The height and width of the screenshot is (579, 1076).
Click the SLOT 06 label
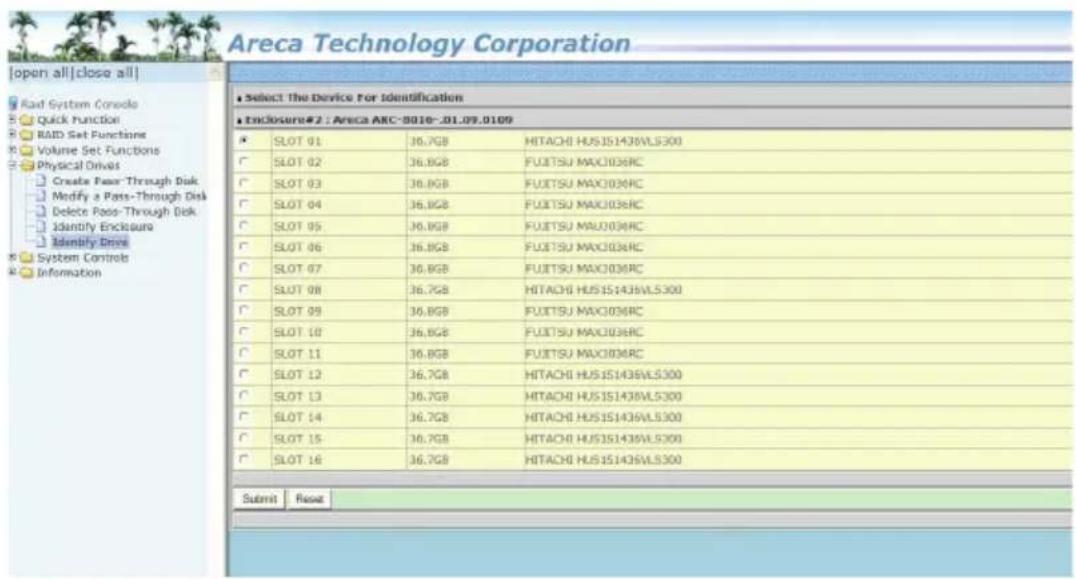pos(297,247)
